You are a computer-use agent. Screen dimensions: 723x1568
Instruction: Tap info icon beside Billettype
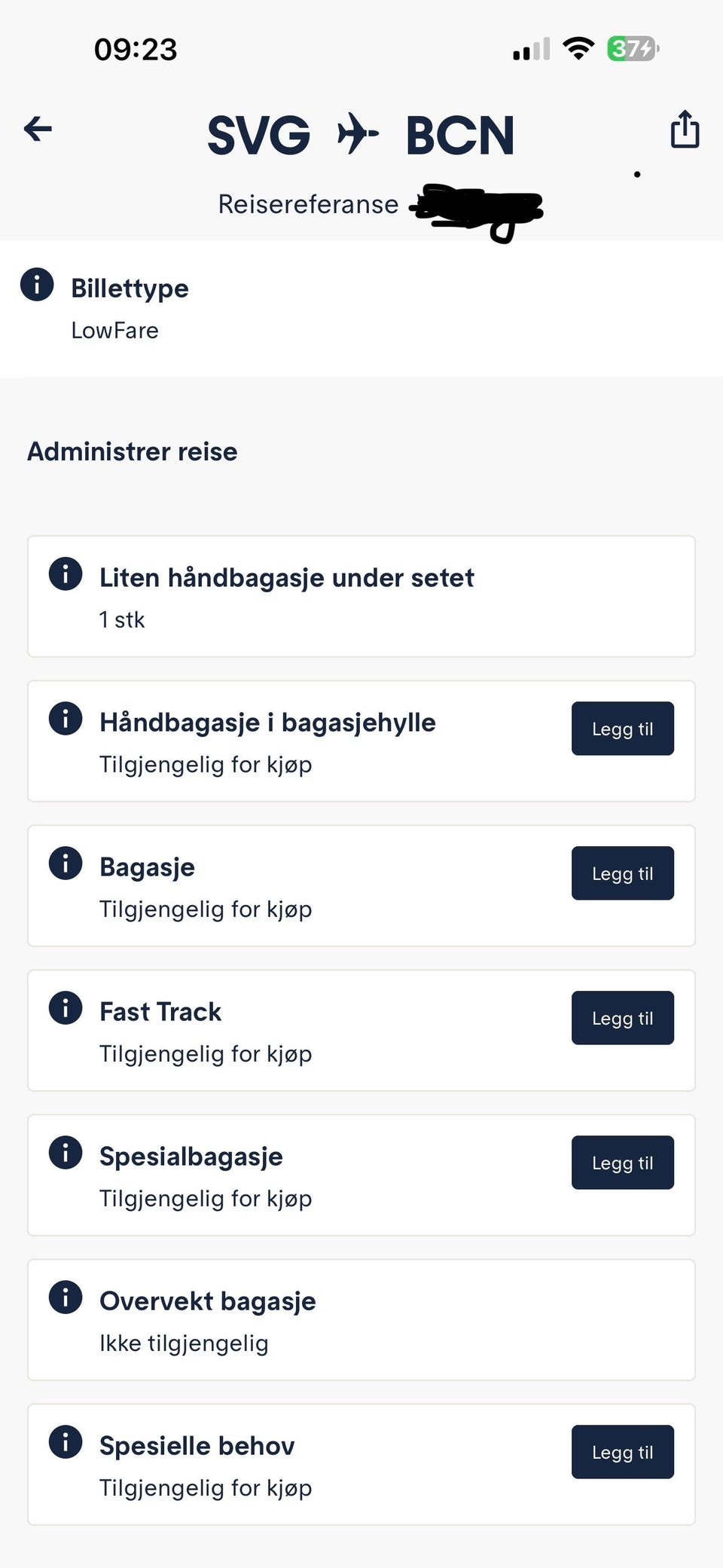point(37,285)
